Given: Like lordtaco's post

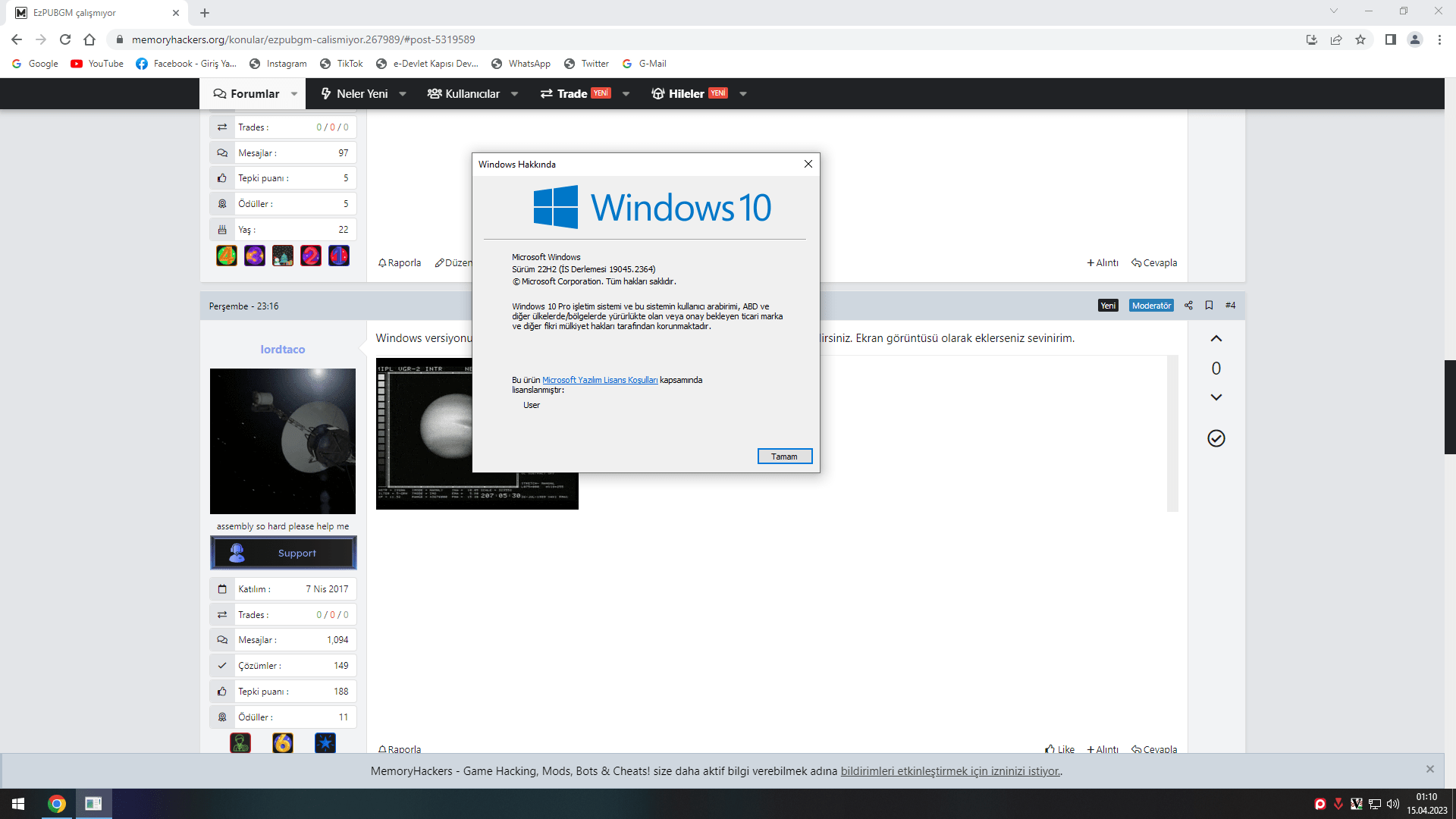Looking at the screenshot, I should point(1059,749).
